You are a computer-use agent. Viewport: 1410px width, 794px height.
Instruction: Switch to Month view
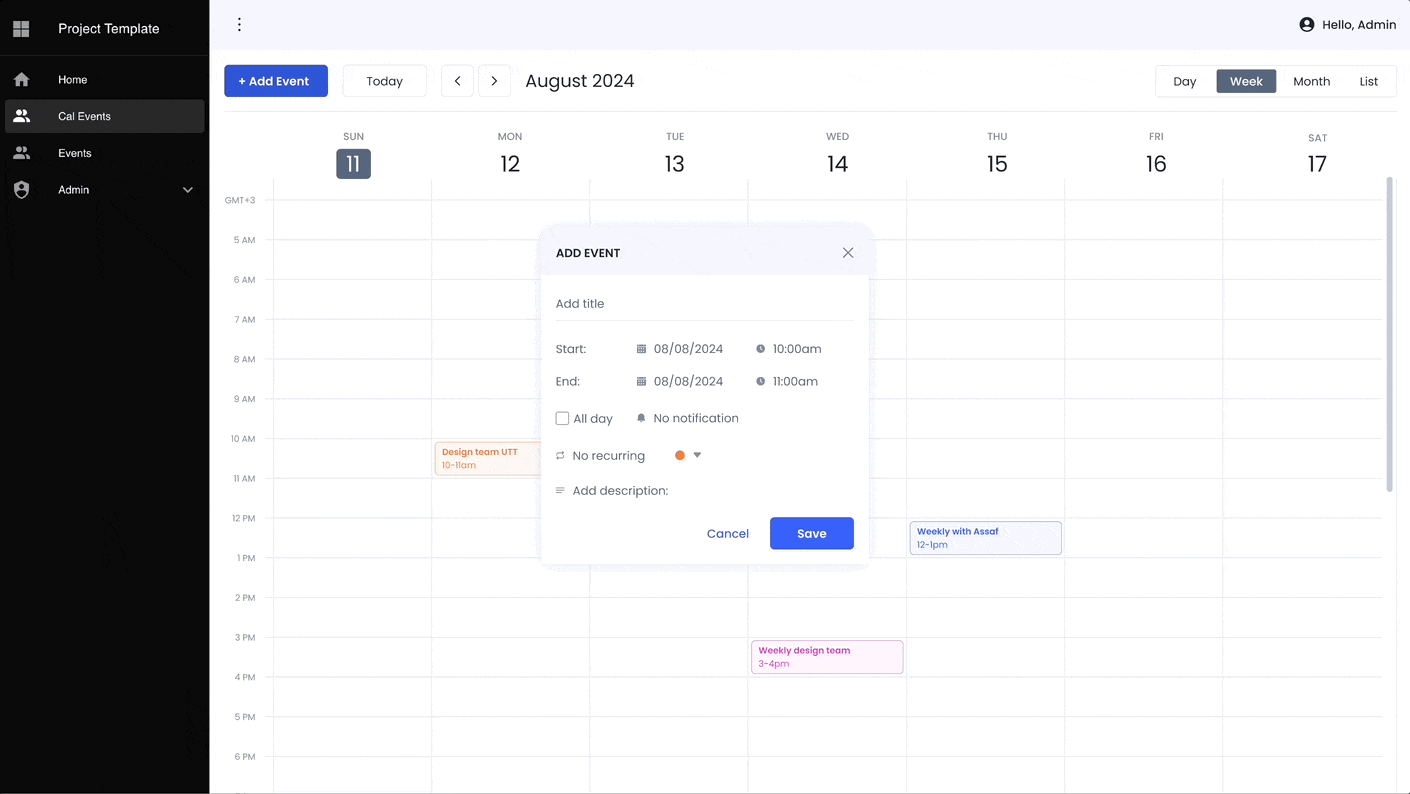pos(1311,81)
